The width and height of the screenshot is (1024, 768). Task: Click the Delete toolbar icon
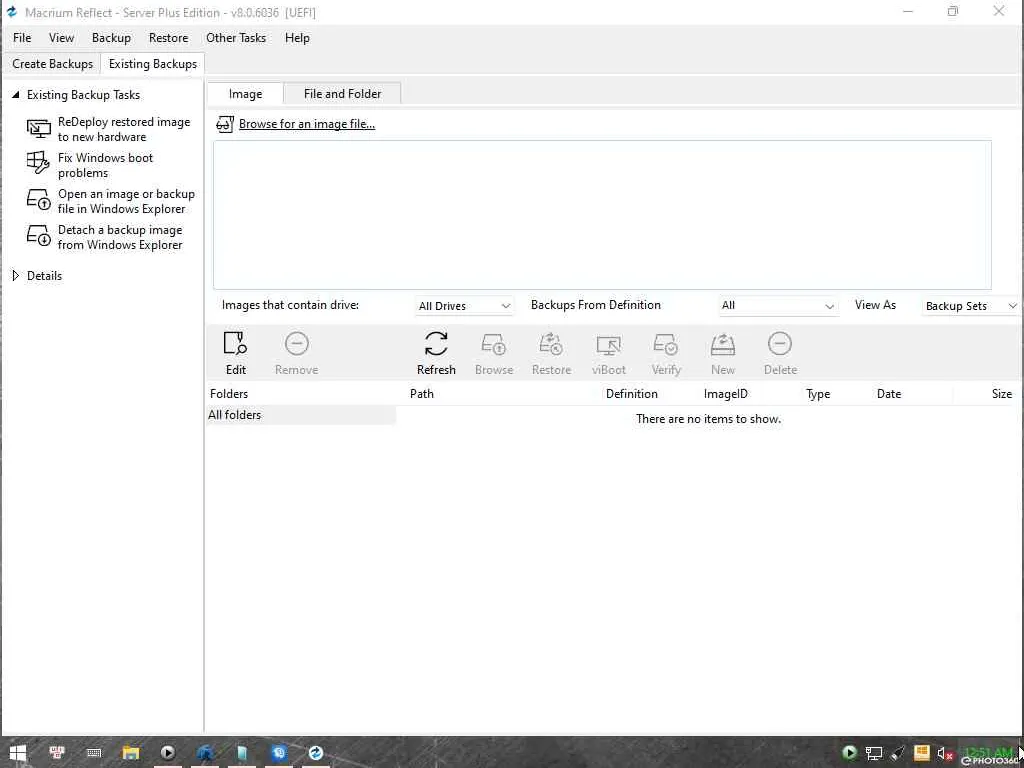780,344
